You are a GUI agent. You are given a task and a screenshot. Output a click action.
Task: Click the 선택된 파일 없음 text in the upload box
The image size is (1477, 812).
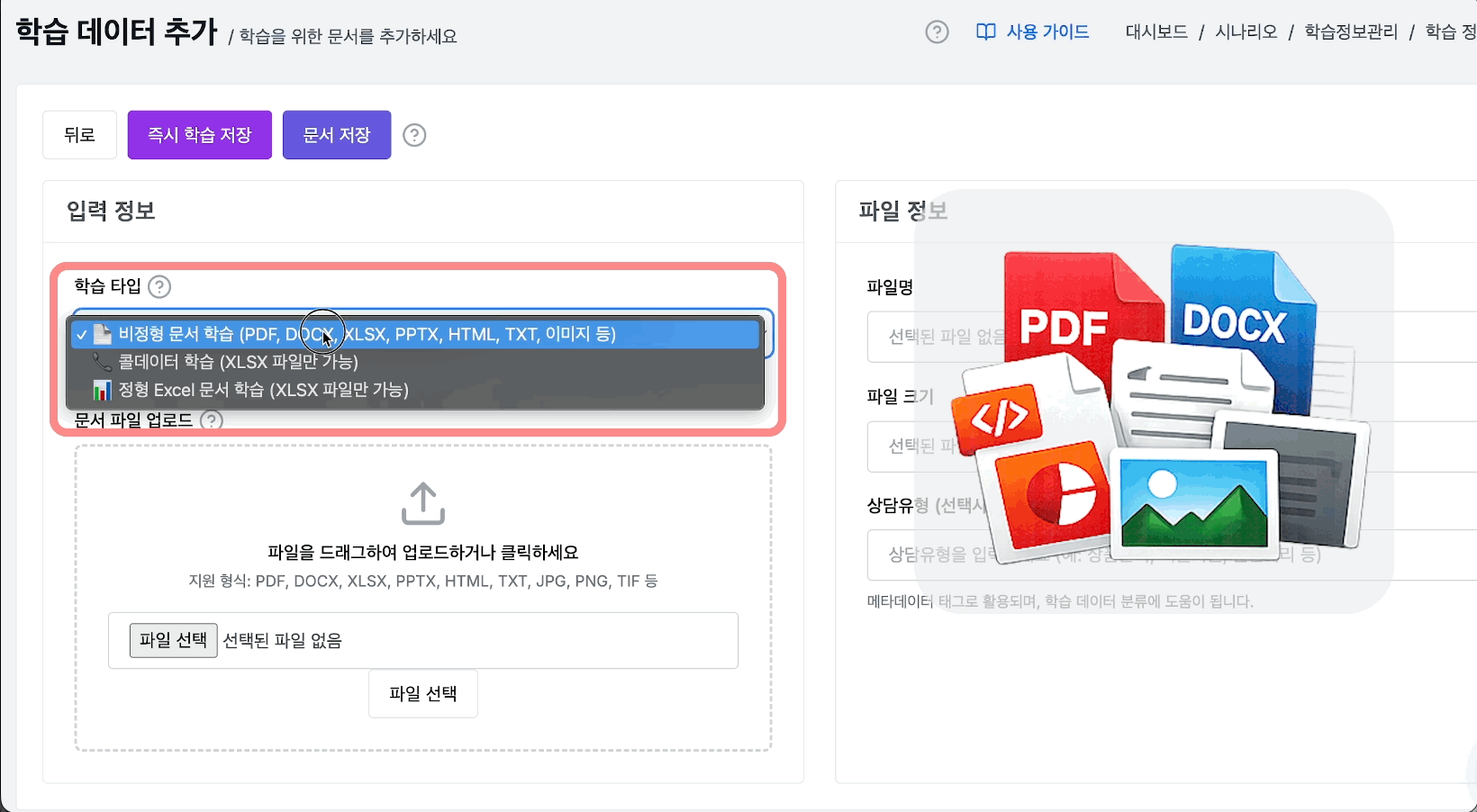pyautogui.click(x=283, y=641)
